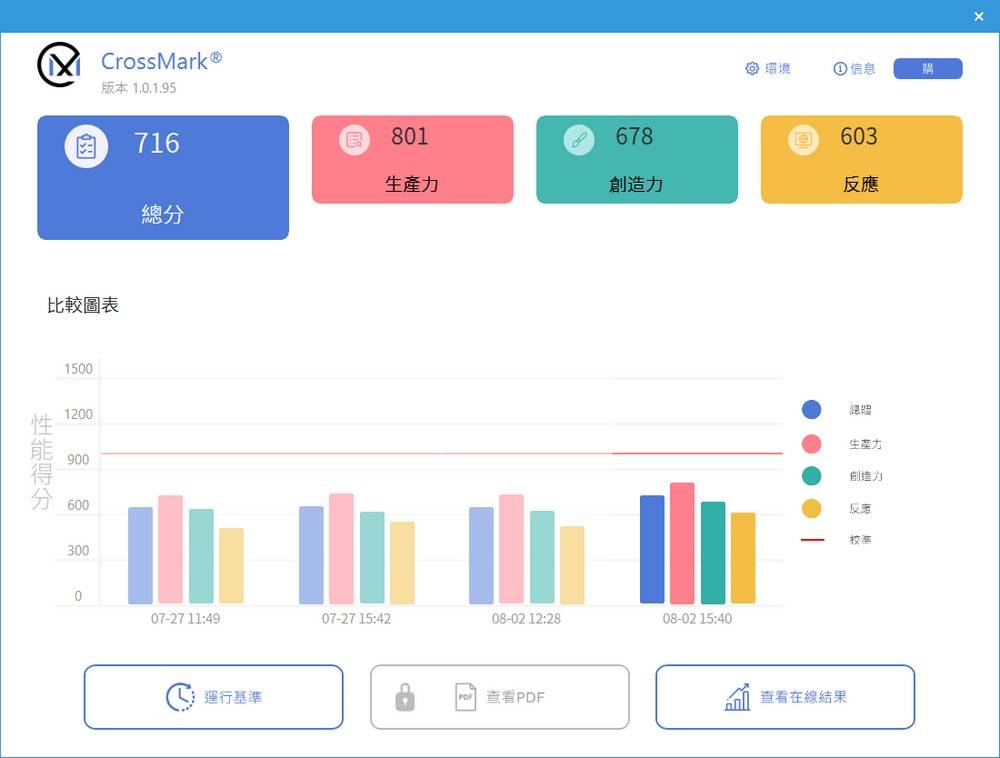Click the 07-27 11:49 run label

click(x=186, y=618)
